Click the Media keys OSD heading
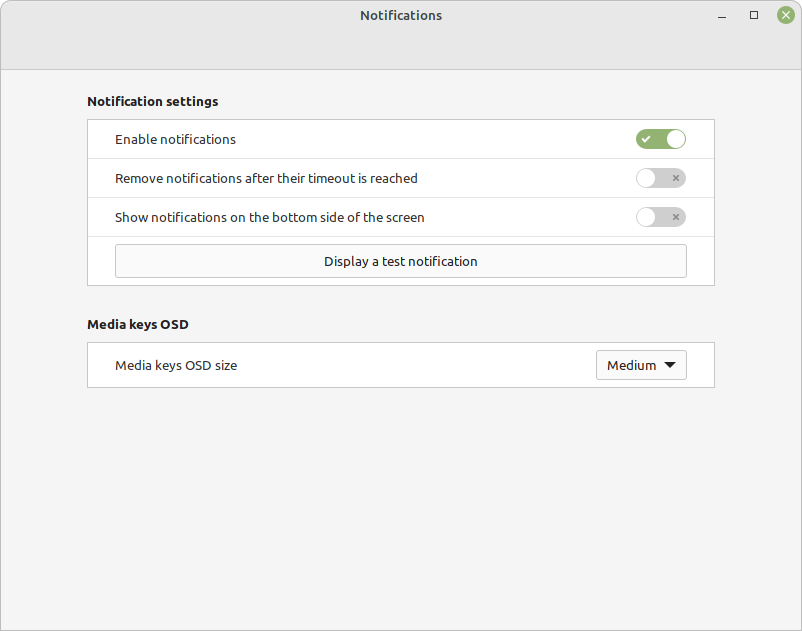802x631 pixels. point(138,324)
